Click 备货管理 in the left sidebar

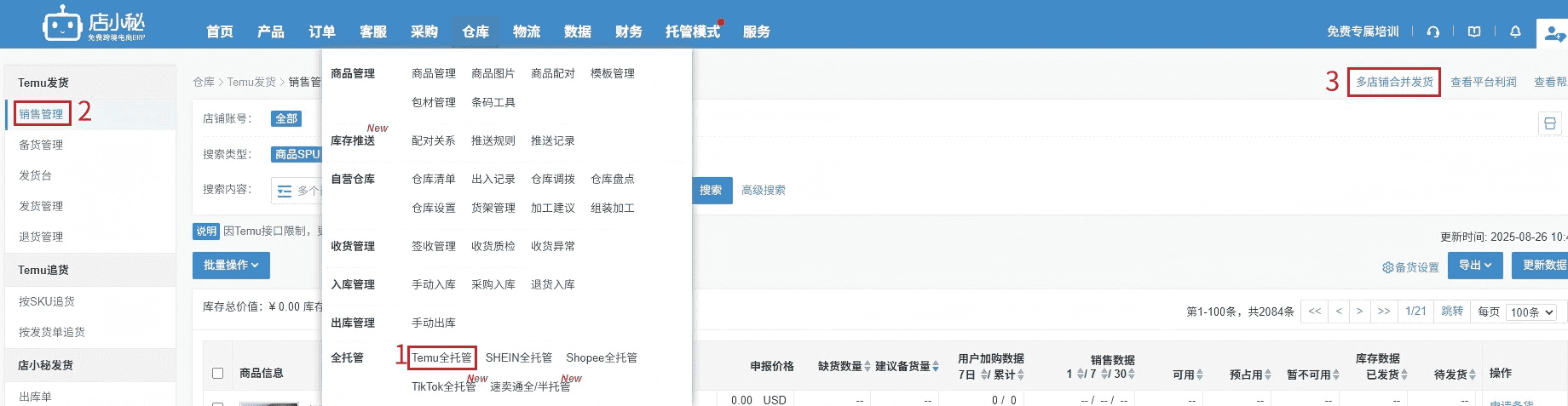click(41, 145)
